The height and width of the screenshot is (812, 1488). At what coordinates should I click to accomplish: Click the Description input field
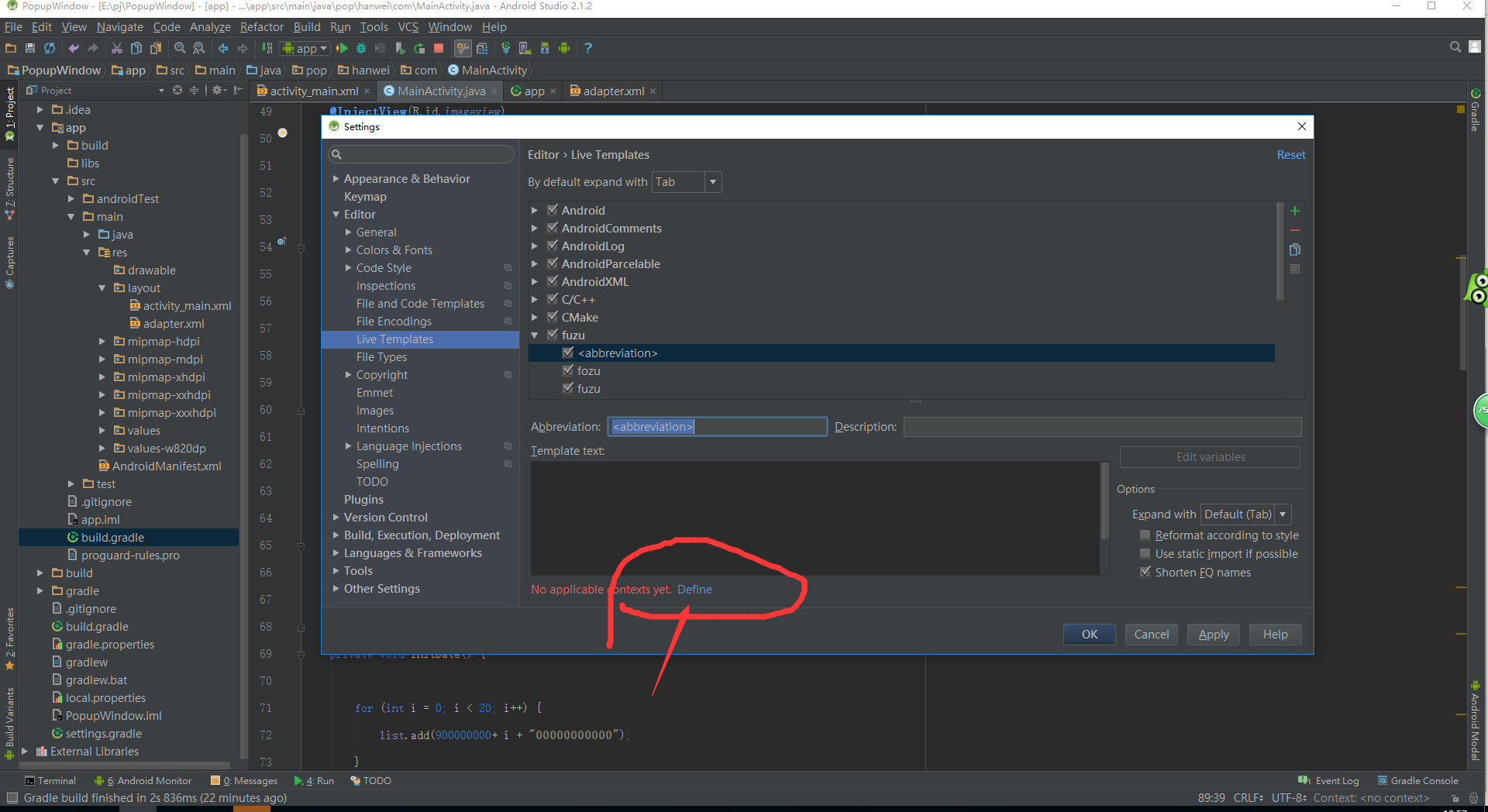(x=1102, y=427)
